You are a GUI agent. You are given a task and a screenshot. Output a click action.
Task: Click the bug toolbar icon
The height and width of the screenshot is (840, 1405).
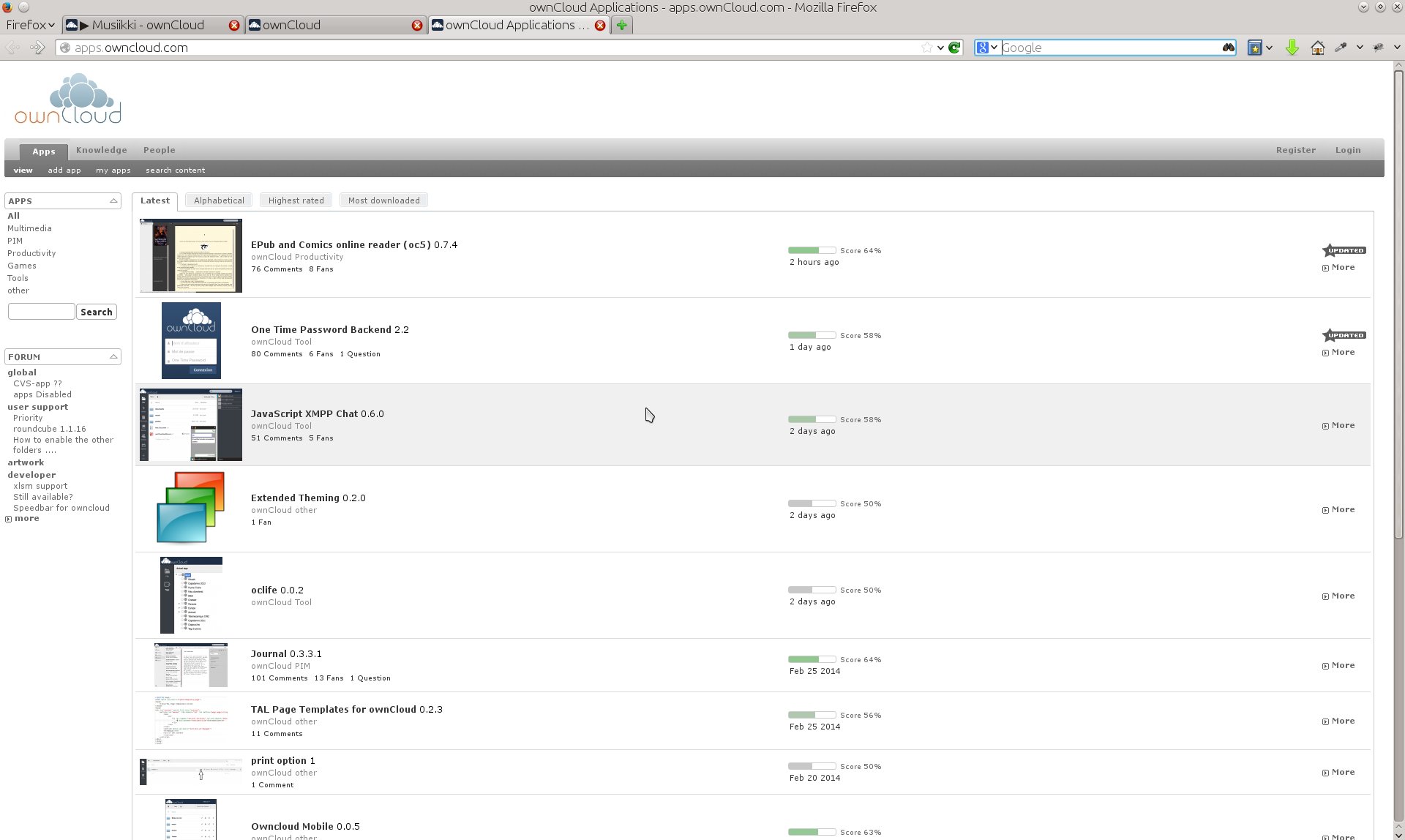[1378, 48]
